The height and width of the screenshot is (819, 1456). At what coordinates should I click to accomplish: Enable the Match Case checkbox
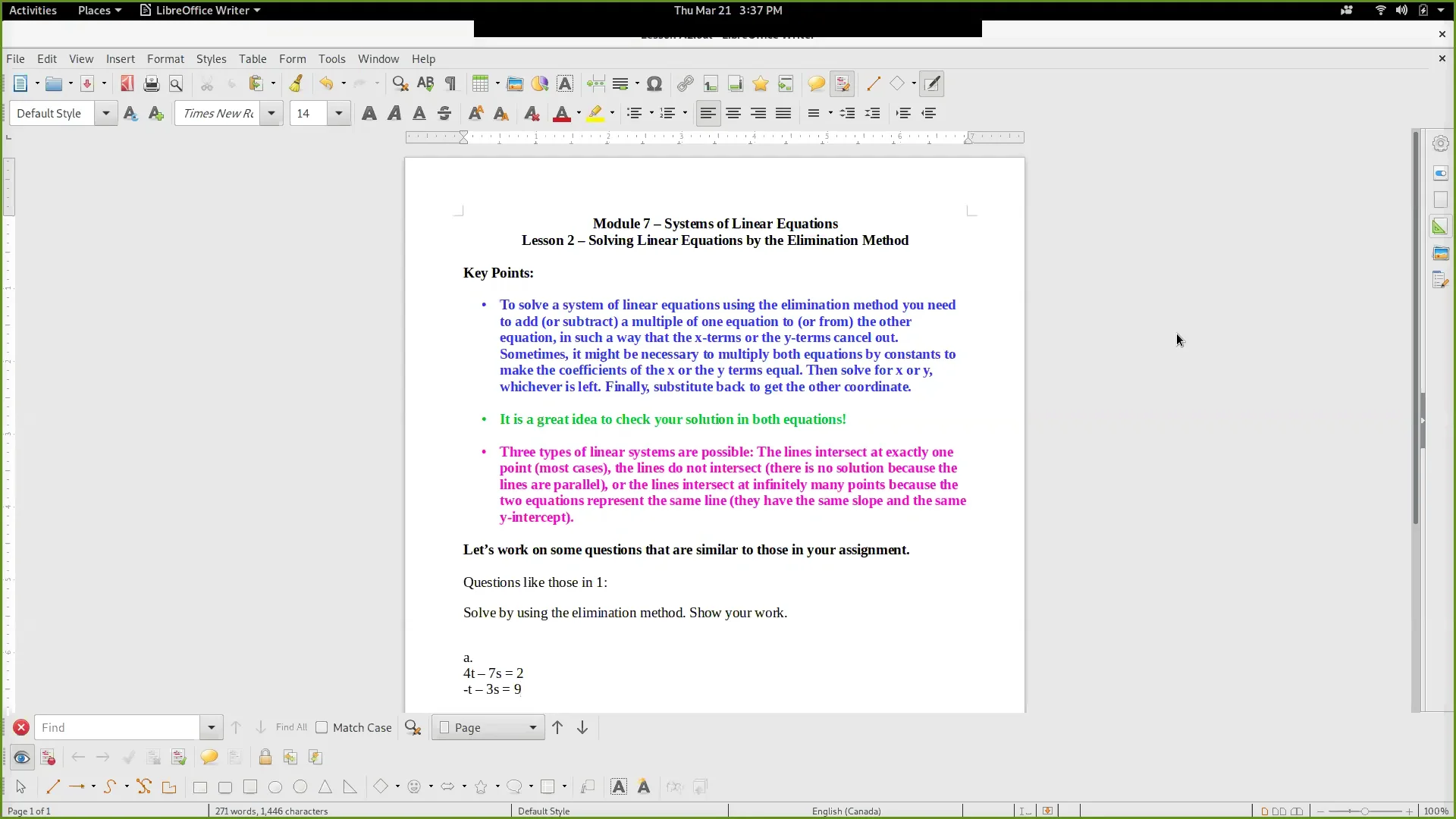322,727
